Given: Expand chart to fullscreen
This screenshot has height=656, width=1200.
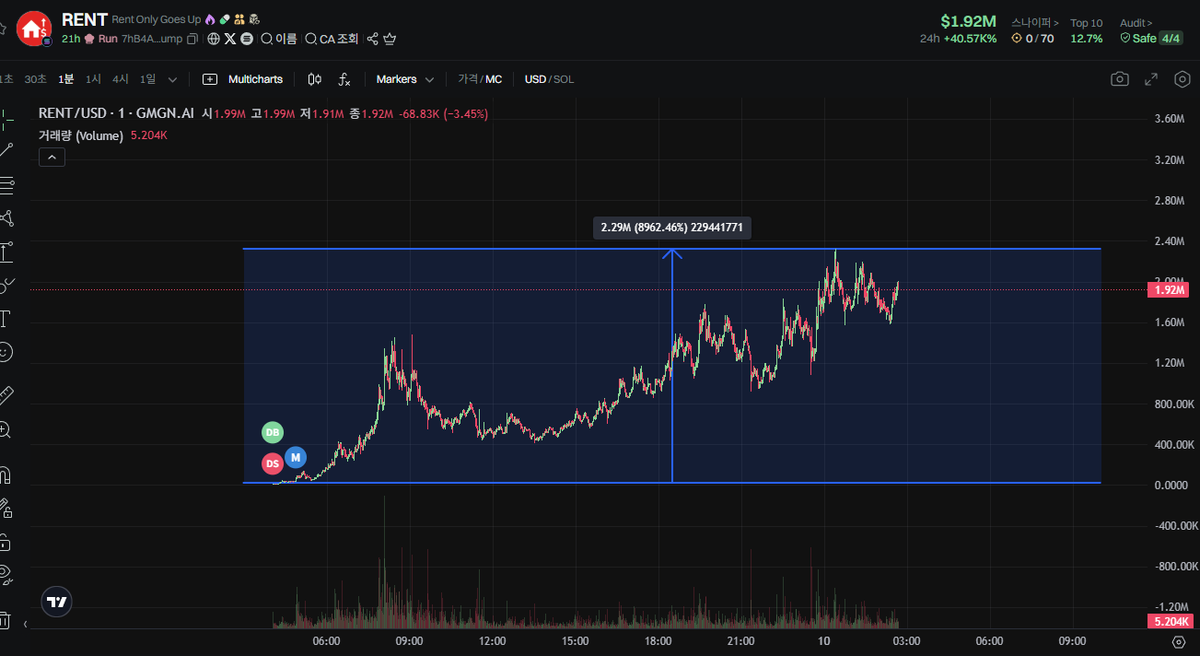Looking at the screenshot, I should coord(1151,79).
